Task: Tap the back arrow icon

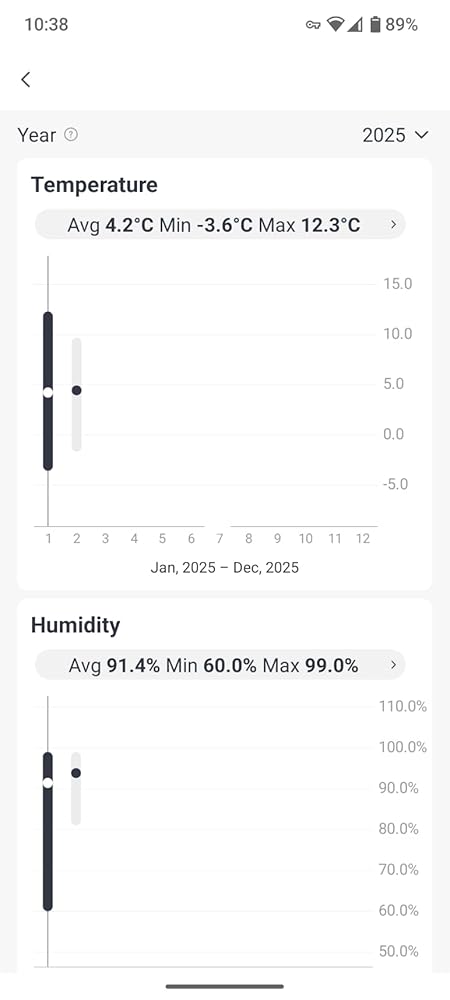Action: pyautogui.click(x=25, y=80)
